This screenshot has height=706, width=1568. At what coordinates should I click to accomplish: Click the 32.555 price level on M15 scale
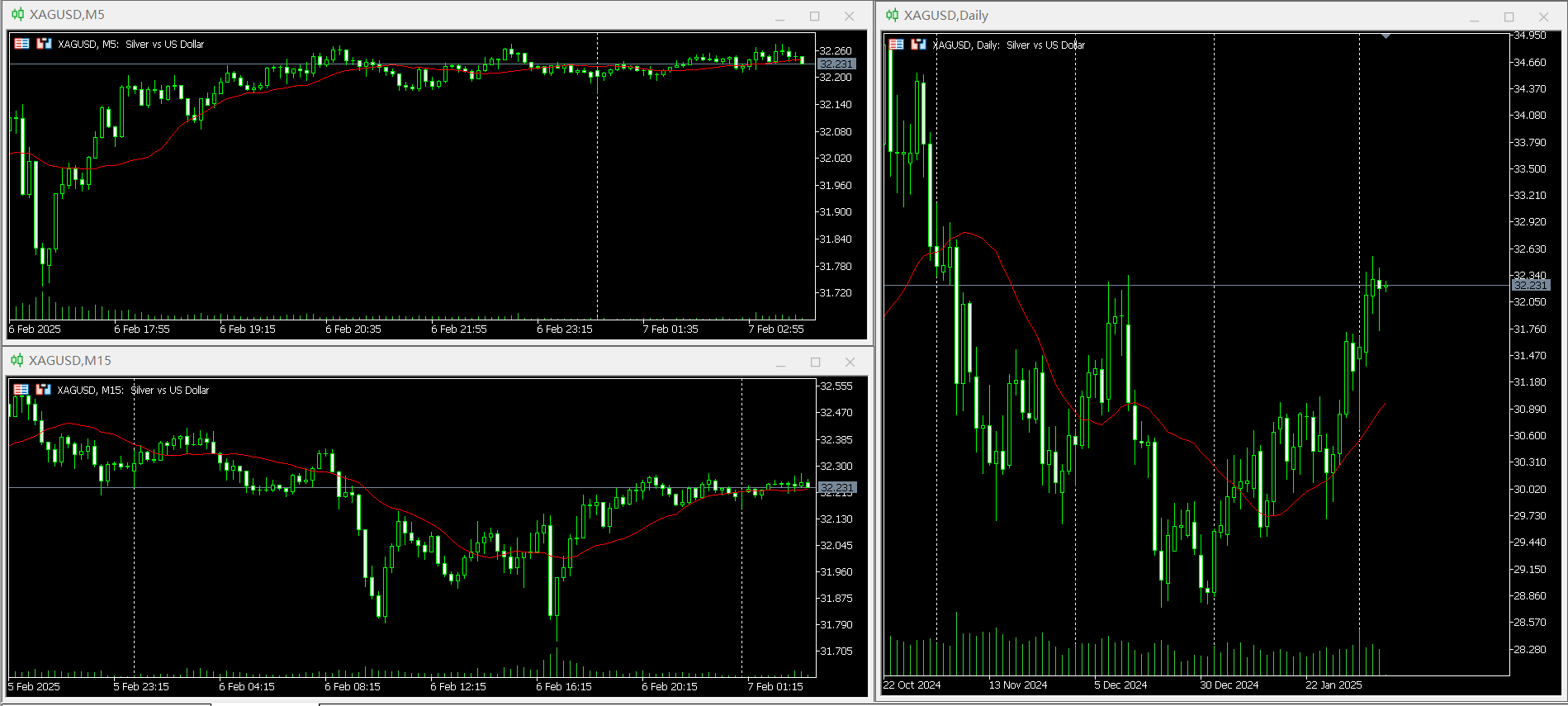coord(836,386)
